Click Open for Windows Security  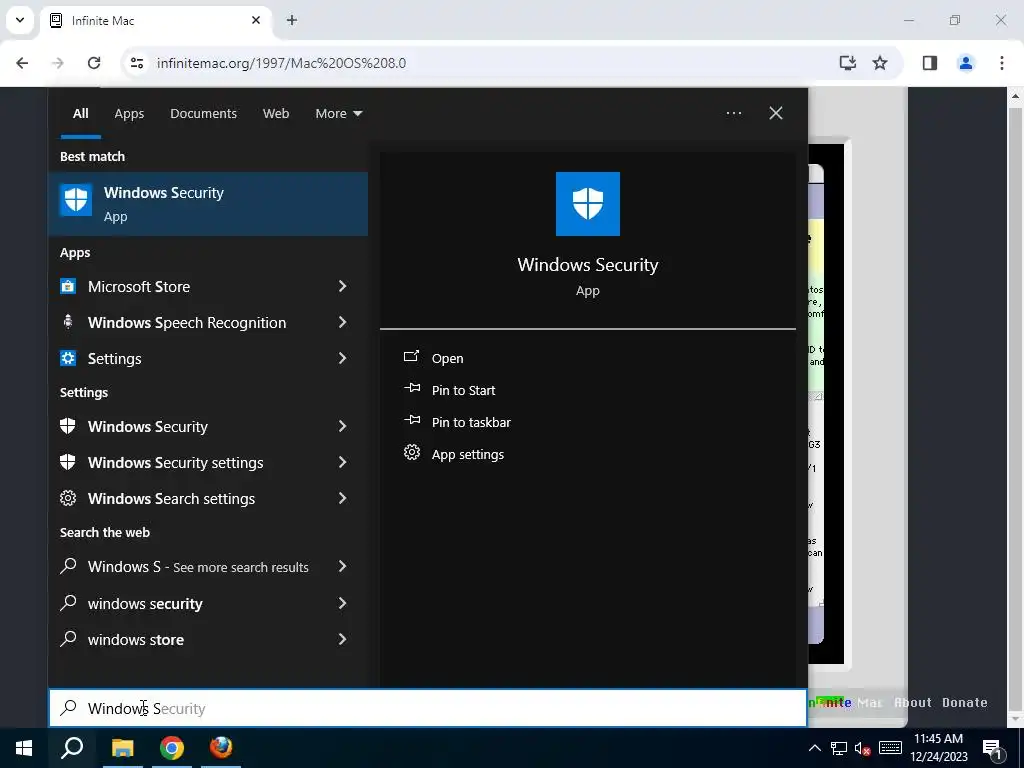(x=447, y=358)
